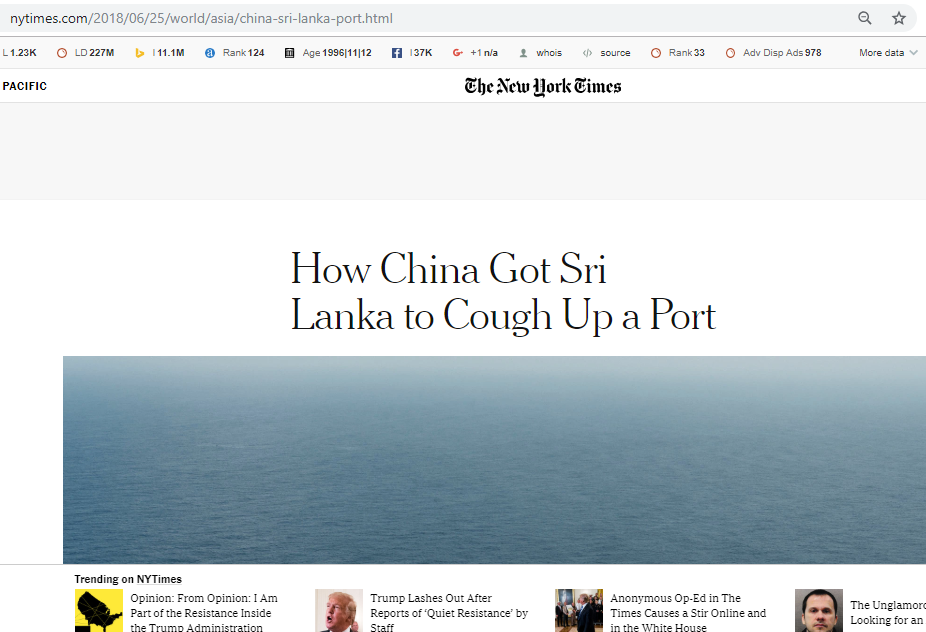Open 'Anonymous Op-Ed in The Times' article
The width and height of the screenshot is (926, 632).
tap(688, 613)
